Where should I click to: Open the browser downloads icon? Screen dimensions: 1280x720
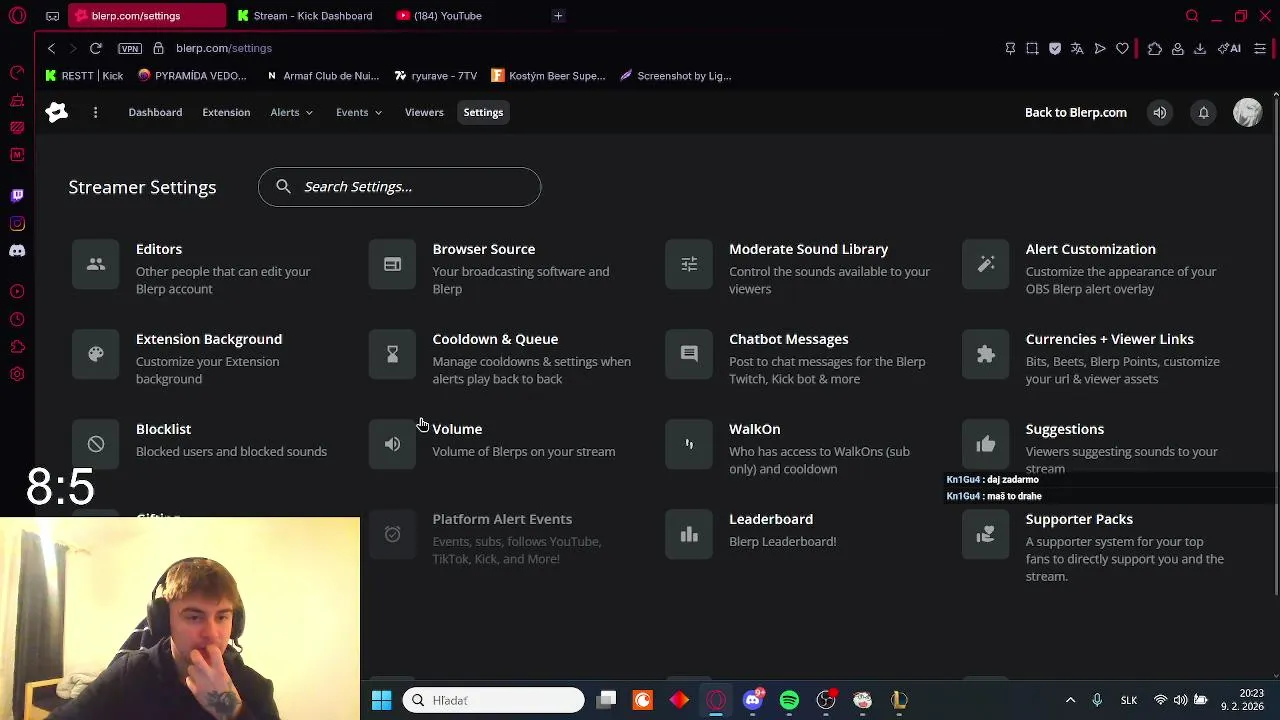point(1200,48)
